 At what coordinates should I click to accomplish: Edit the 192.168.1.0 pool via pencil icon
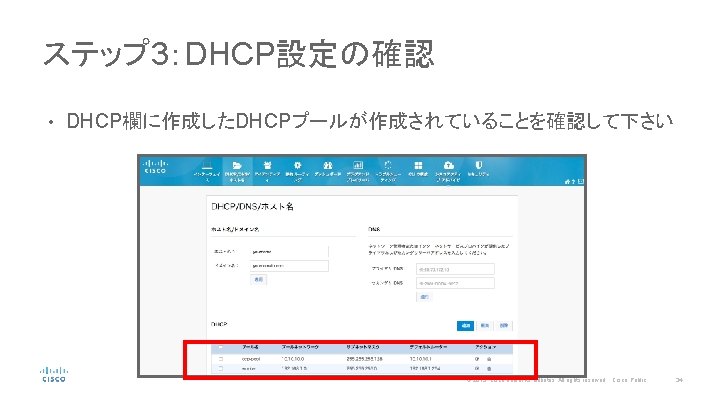point(477,369)
